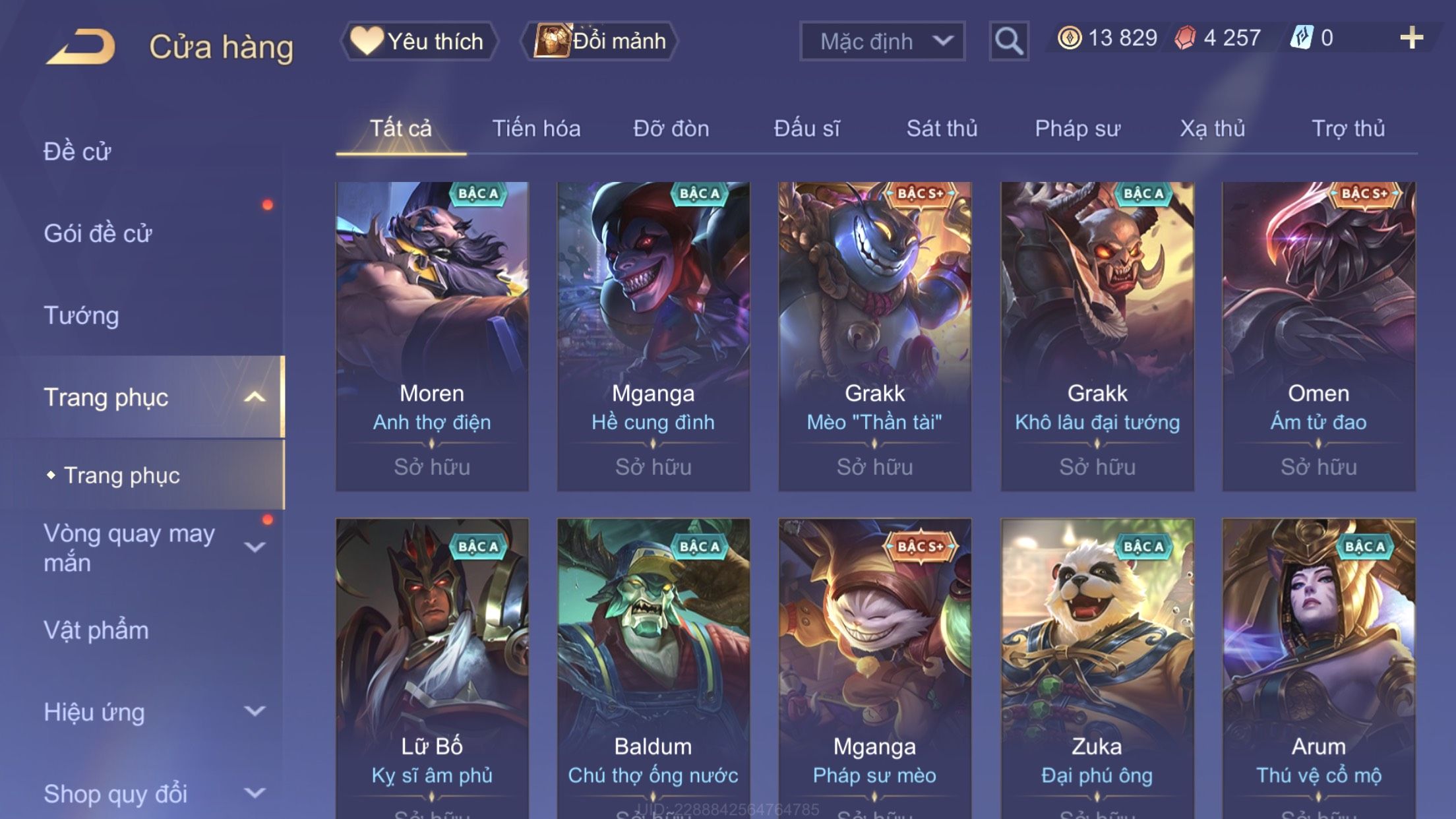The image size is (1456, 819).
Task: Tap the red gem currency icon
Action: [x=1185, y=38]
